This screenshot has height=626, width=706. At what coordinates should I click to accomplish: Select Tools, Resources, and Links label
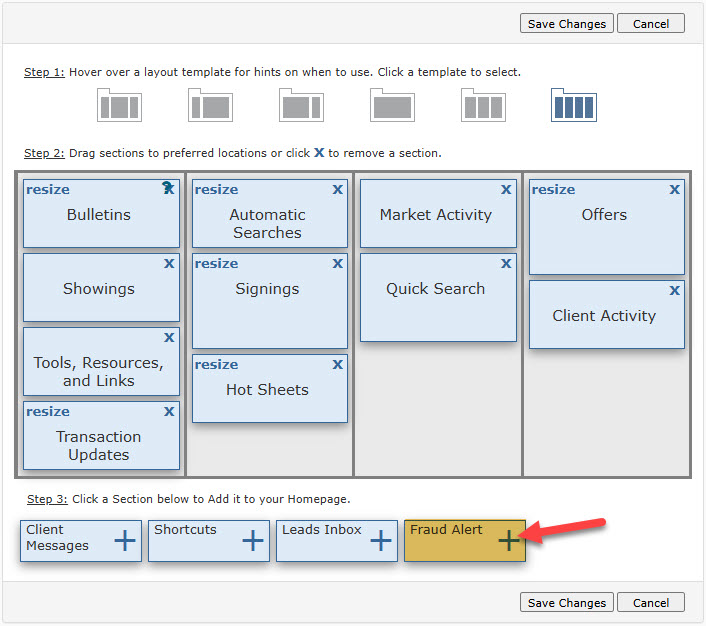pyautogui.click(x=99, y=372)
